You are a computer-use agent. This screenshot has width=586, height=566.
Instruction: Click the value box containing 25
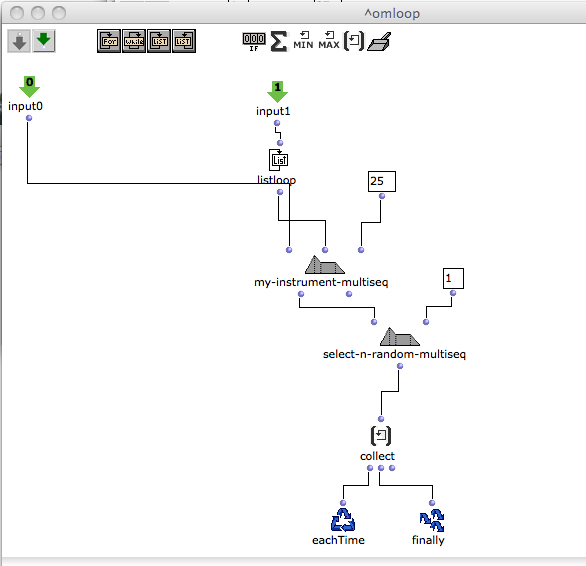382,181
